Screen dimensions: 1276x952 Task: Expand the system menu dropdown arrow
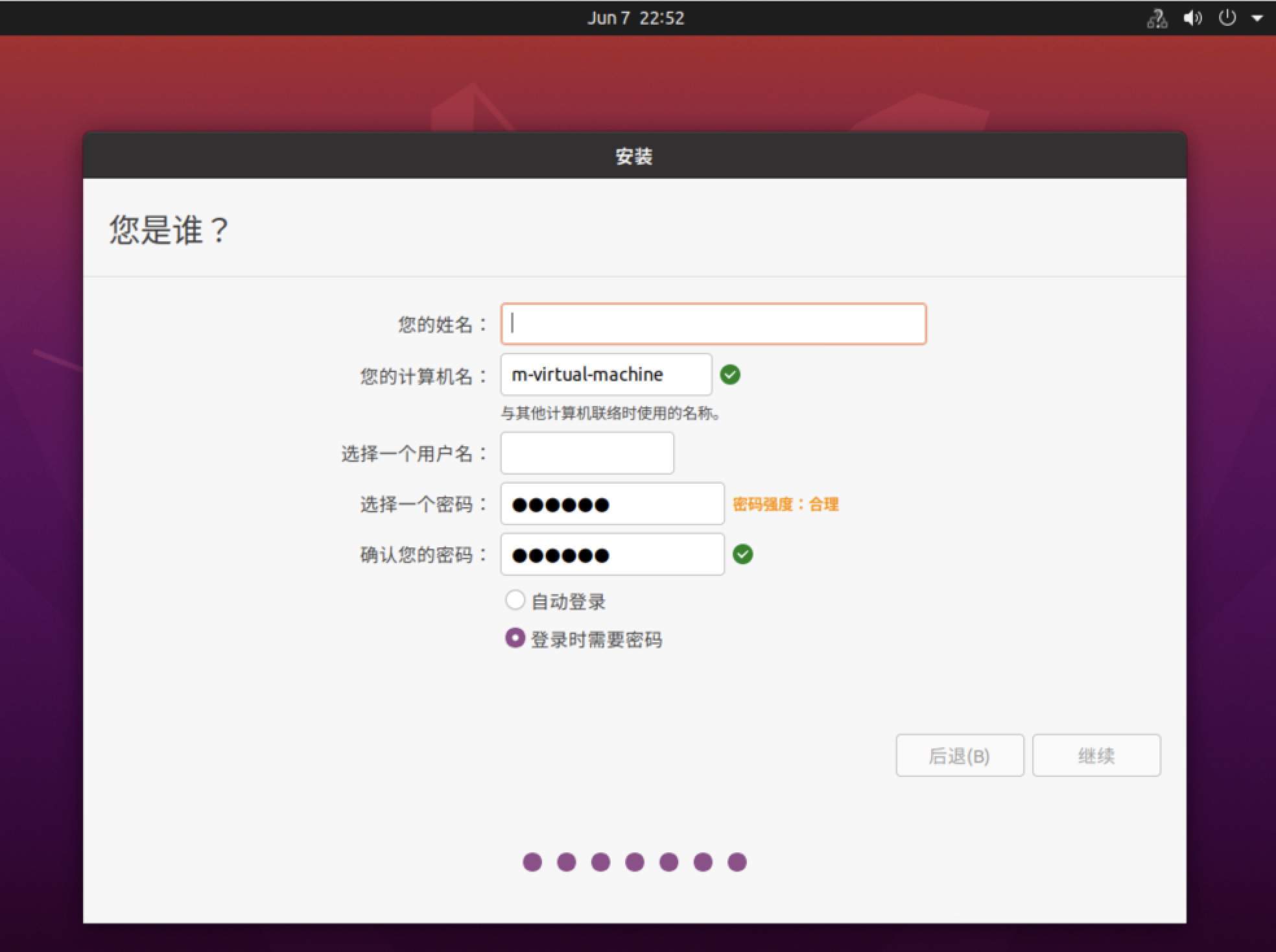[1257, 19]
